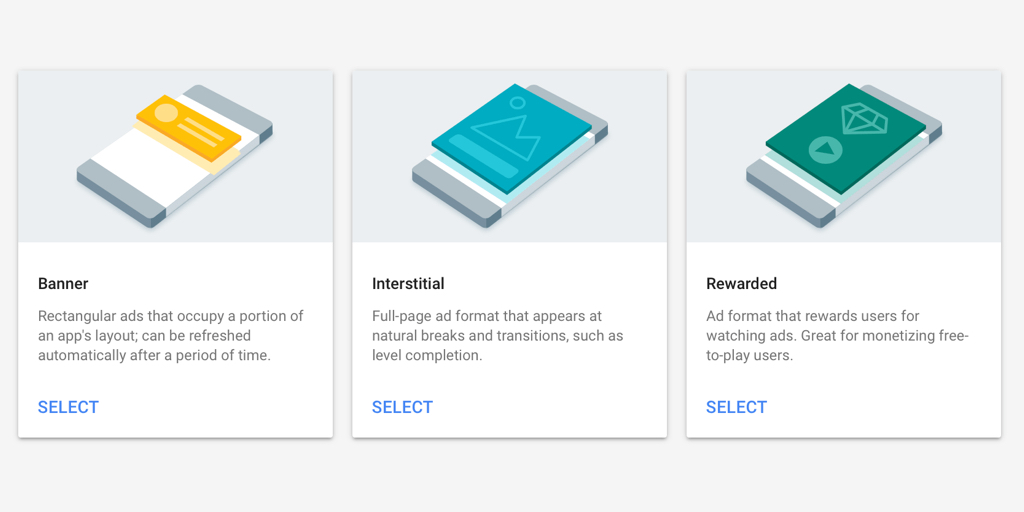Click the play button icon on green card
The width and height of the screenshot is (1024, 512).
coord(825,150)
